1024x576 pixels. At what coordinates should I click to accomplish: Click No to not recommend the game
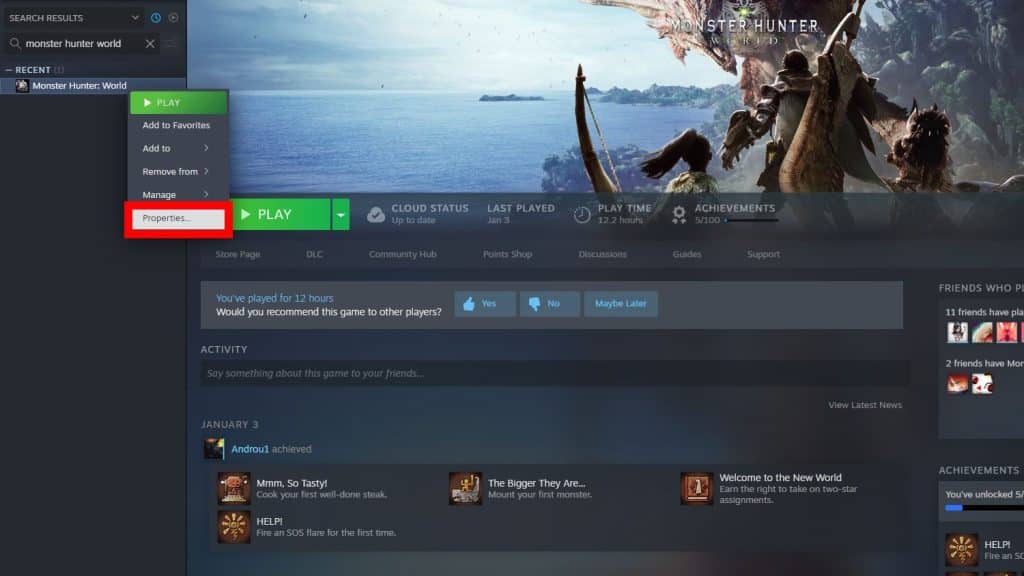[549, 304]
